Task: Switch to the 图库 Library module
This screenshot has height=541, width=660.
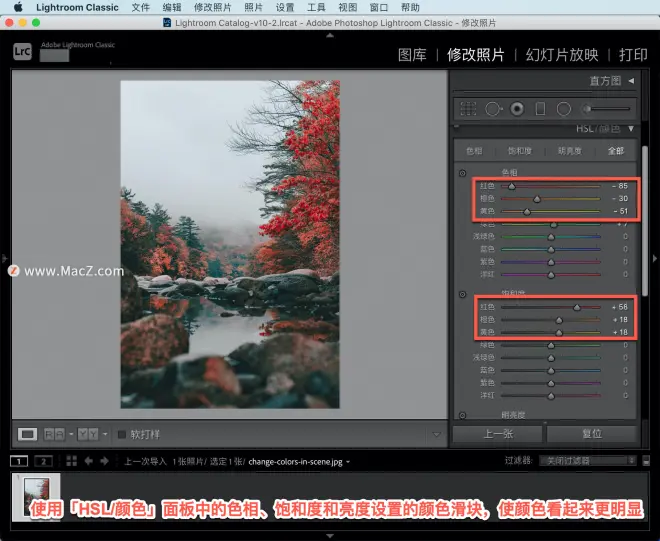Action: pos(412,55)
